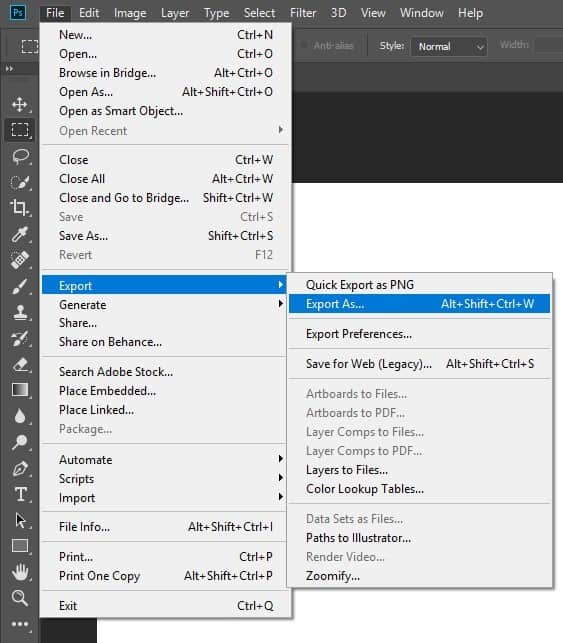Select the Path Selection tool
The image size is (563, 643).
(20, 520)
